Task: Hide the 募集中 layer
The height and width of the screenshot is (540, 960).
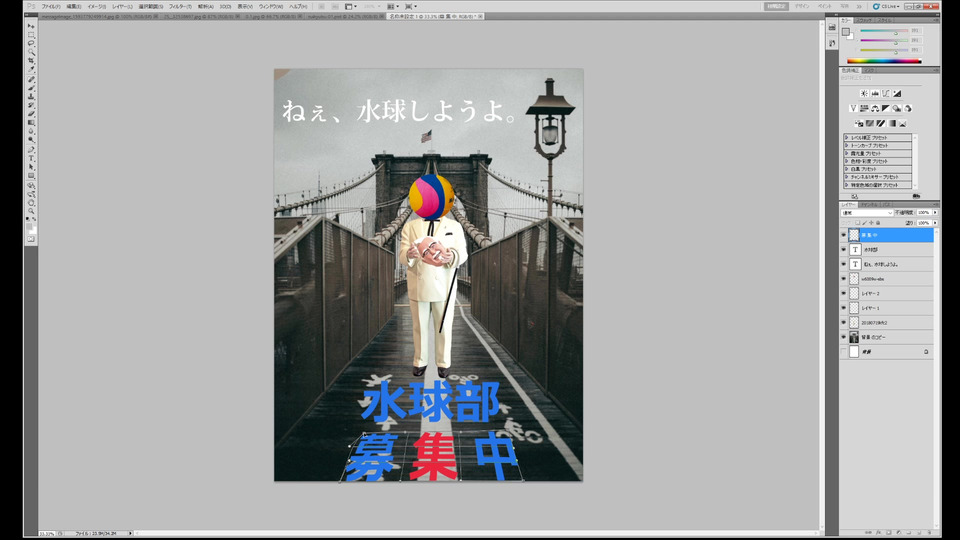Action: point(844,235)
